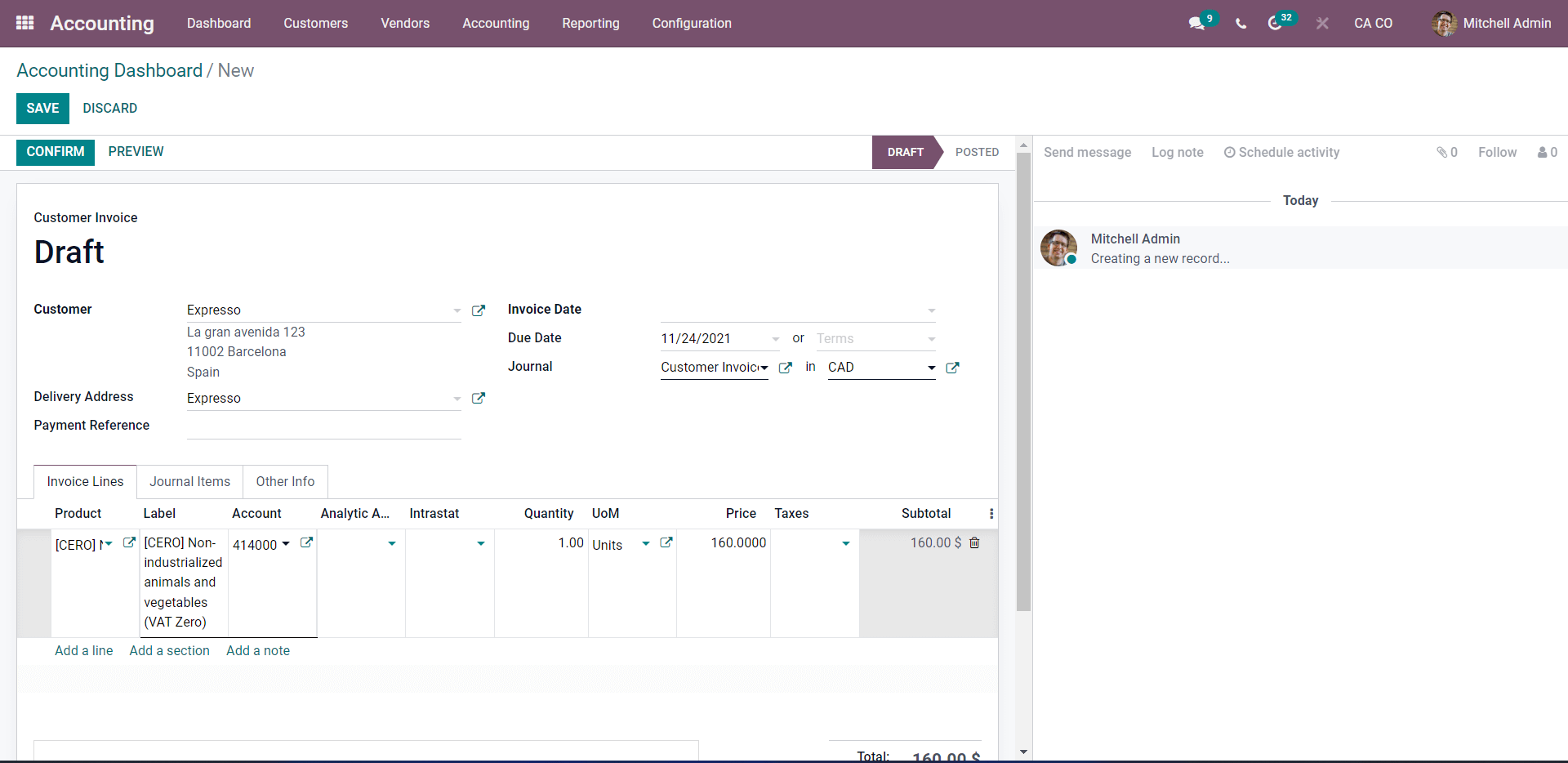Open the Reporting menu

coord(590,23)
